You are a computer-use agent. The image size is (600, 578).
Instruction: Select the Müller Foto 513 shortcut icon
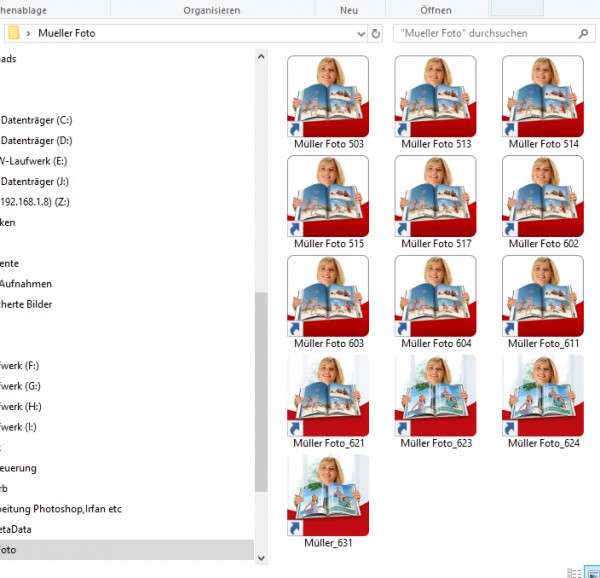coord(435,96)
